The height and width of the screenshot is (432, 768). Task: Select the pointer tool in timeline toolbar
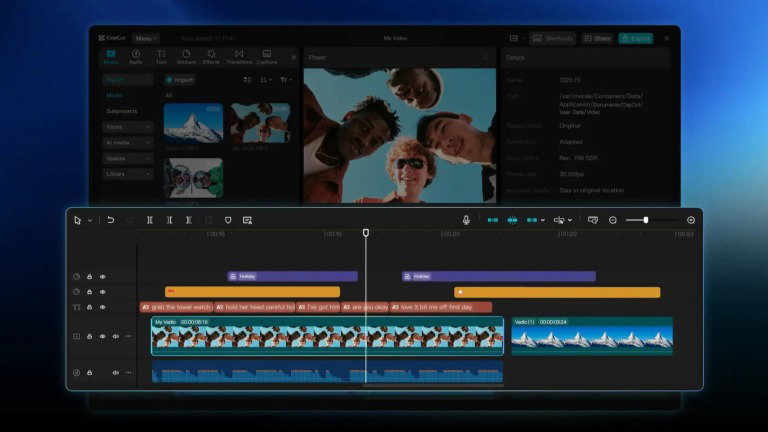[77, 220]
